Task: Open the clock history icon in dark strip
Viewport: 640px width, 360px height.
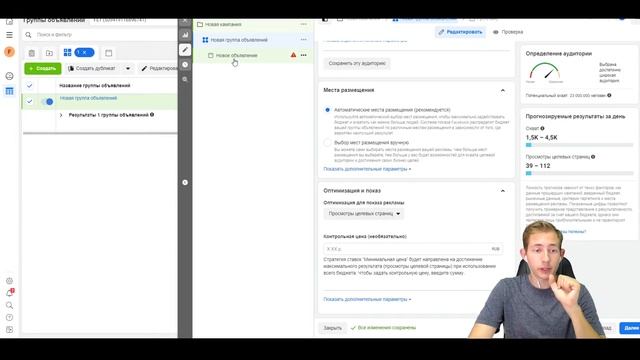Action: click(x=185, y=64)
